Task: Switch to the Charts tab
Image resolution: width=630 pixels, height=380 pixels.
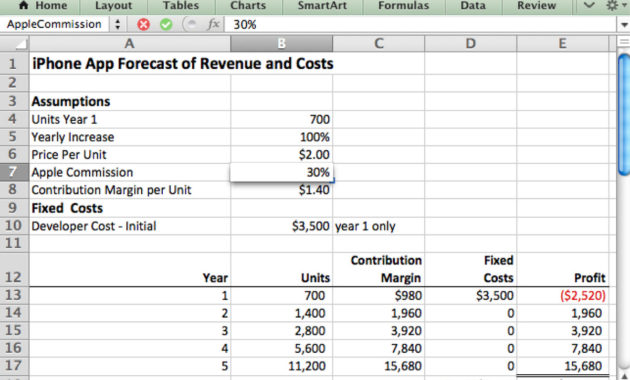Action: pos(248,6)
